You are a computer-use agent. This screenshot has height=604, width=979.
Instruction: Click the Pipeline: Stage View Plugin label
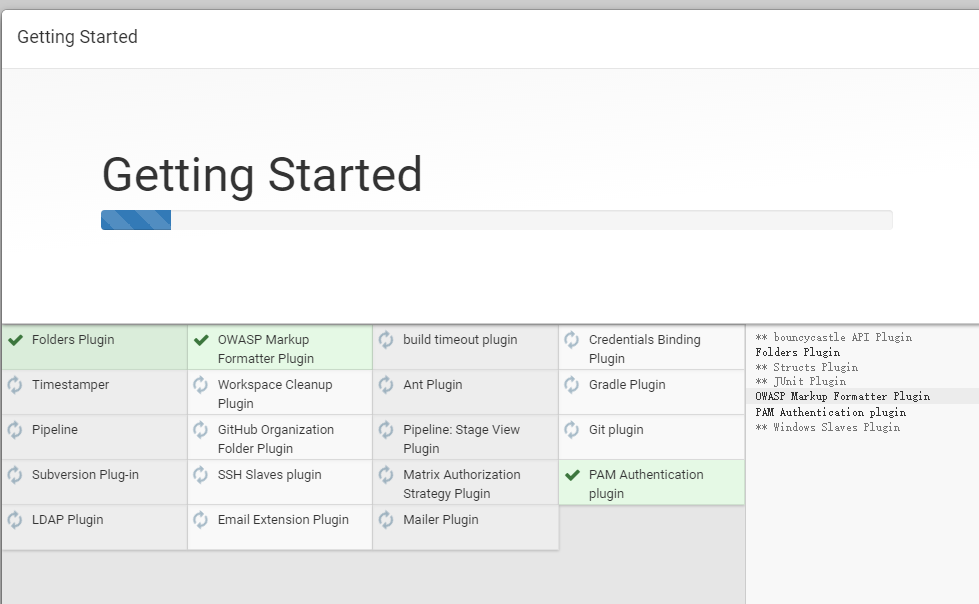coord(461,439)
